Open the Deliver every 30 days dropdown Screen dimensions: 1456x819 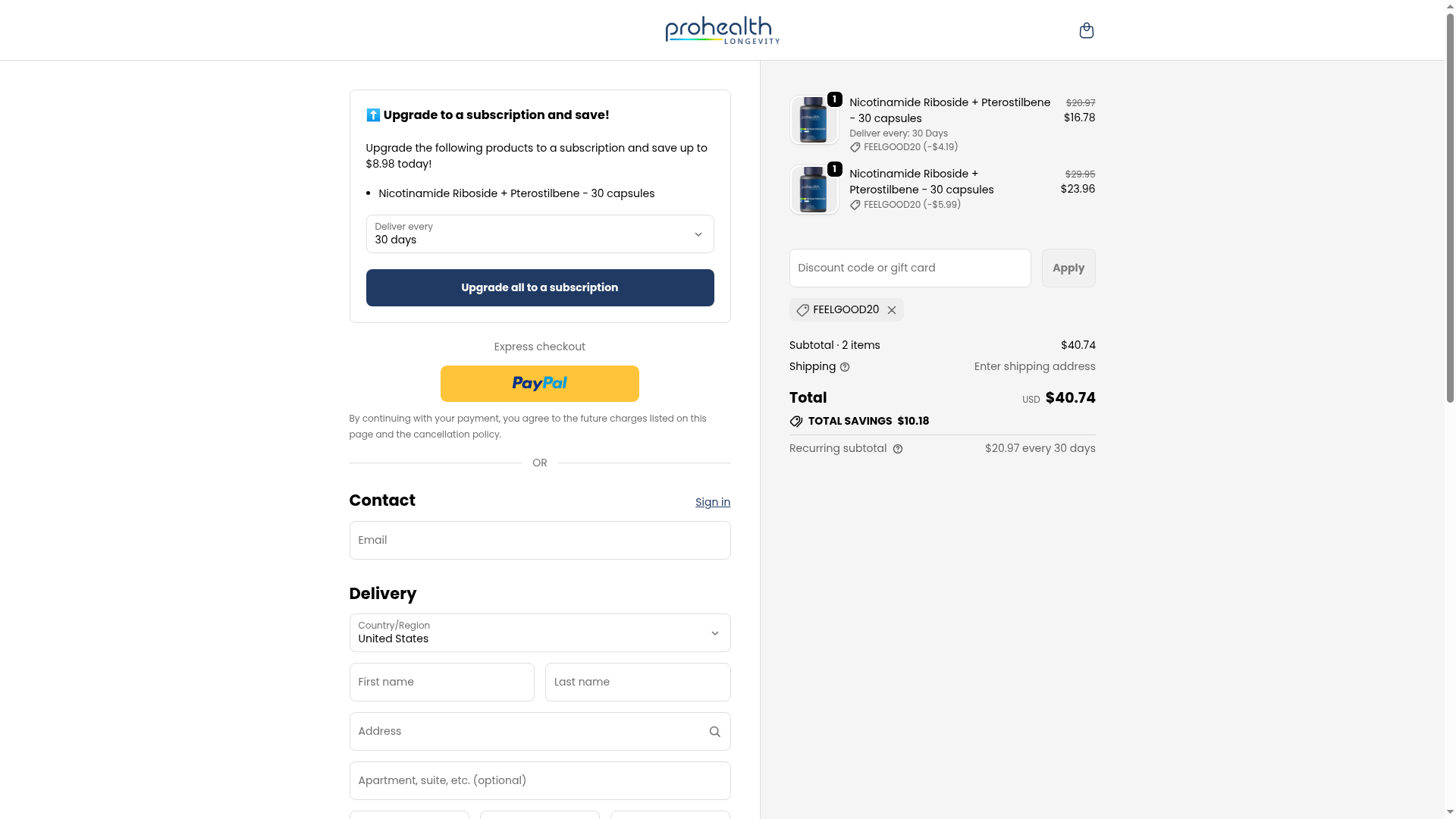(539, 234)
